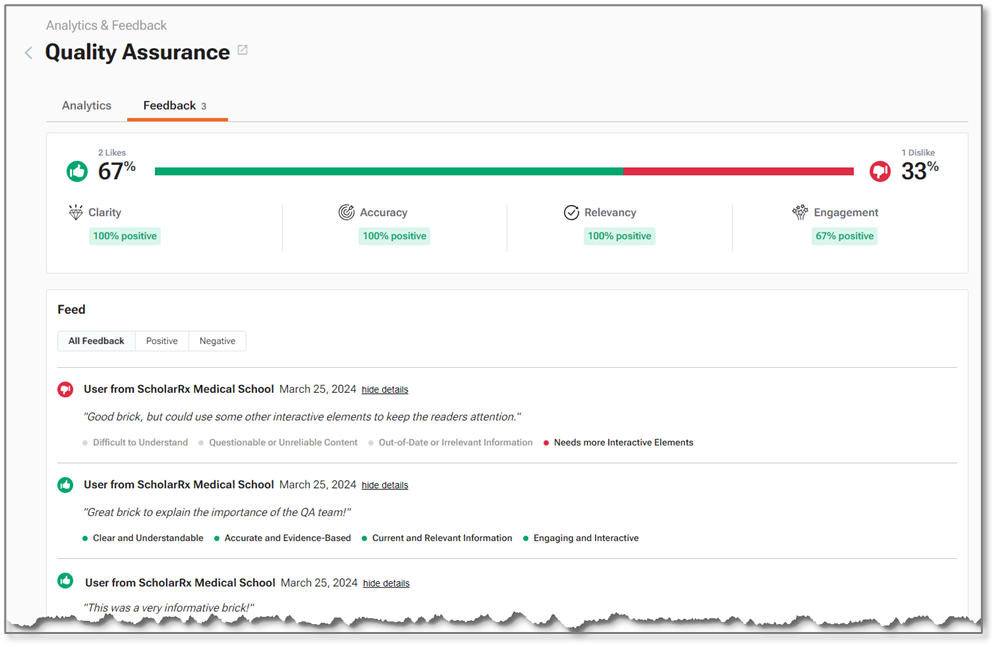This screenshot has height=647, width=996.
Task: Hide details of the informative brick feedback
Action: pos(386,583)
